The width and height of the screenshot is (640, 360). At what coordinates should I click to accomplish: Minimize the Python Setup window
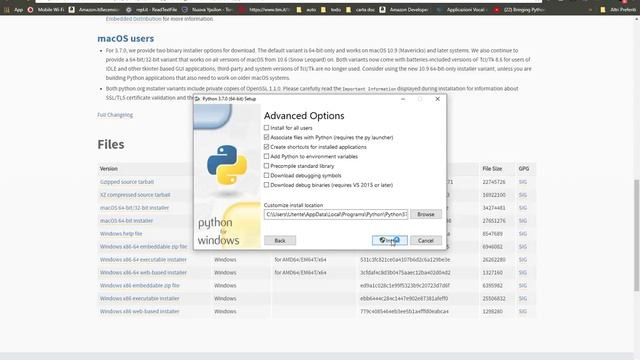403,99
